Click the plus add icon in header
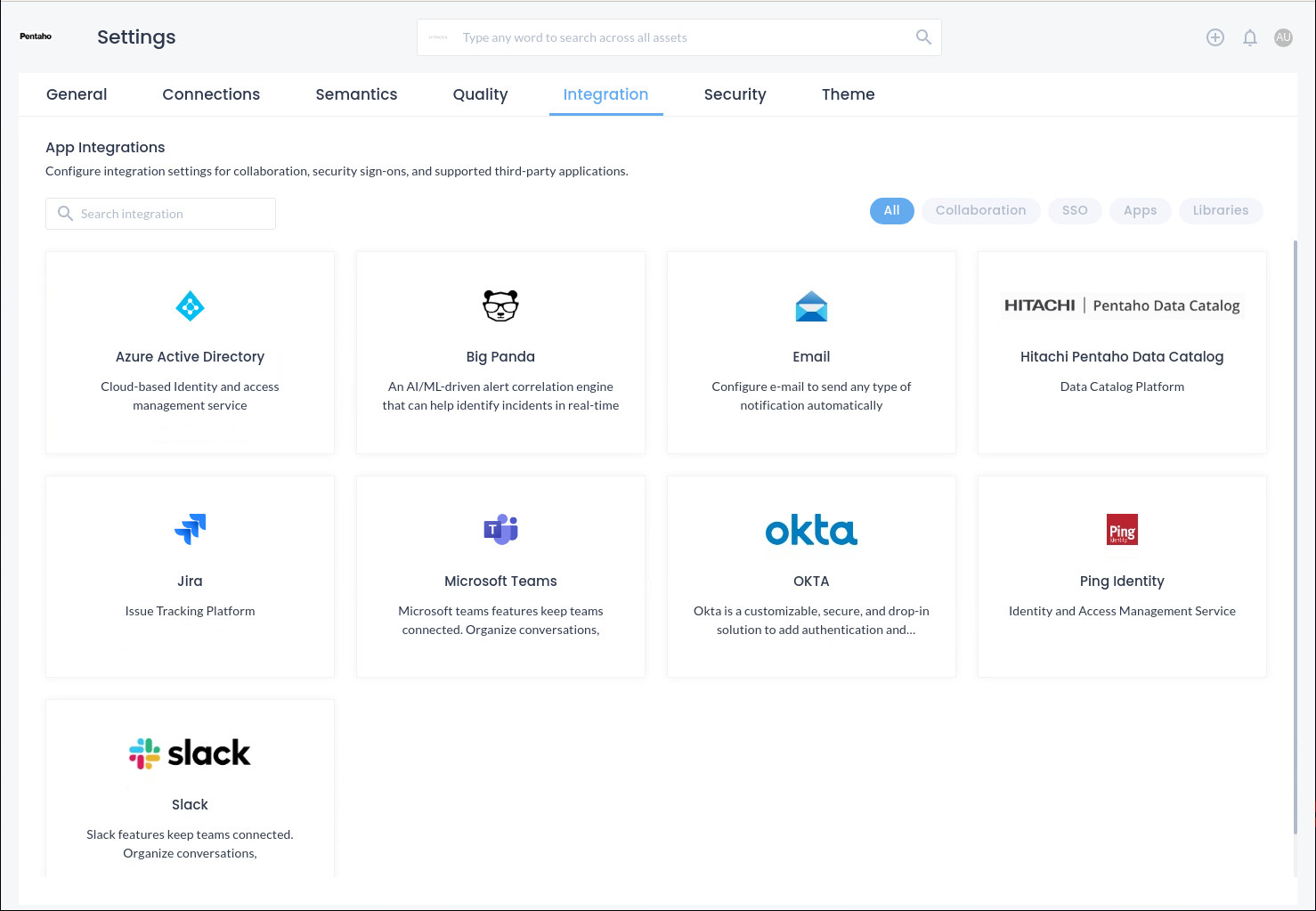Viewport: 1316px width, 911px height. pos(1215,37)
